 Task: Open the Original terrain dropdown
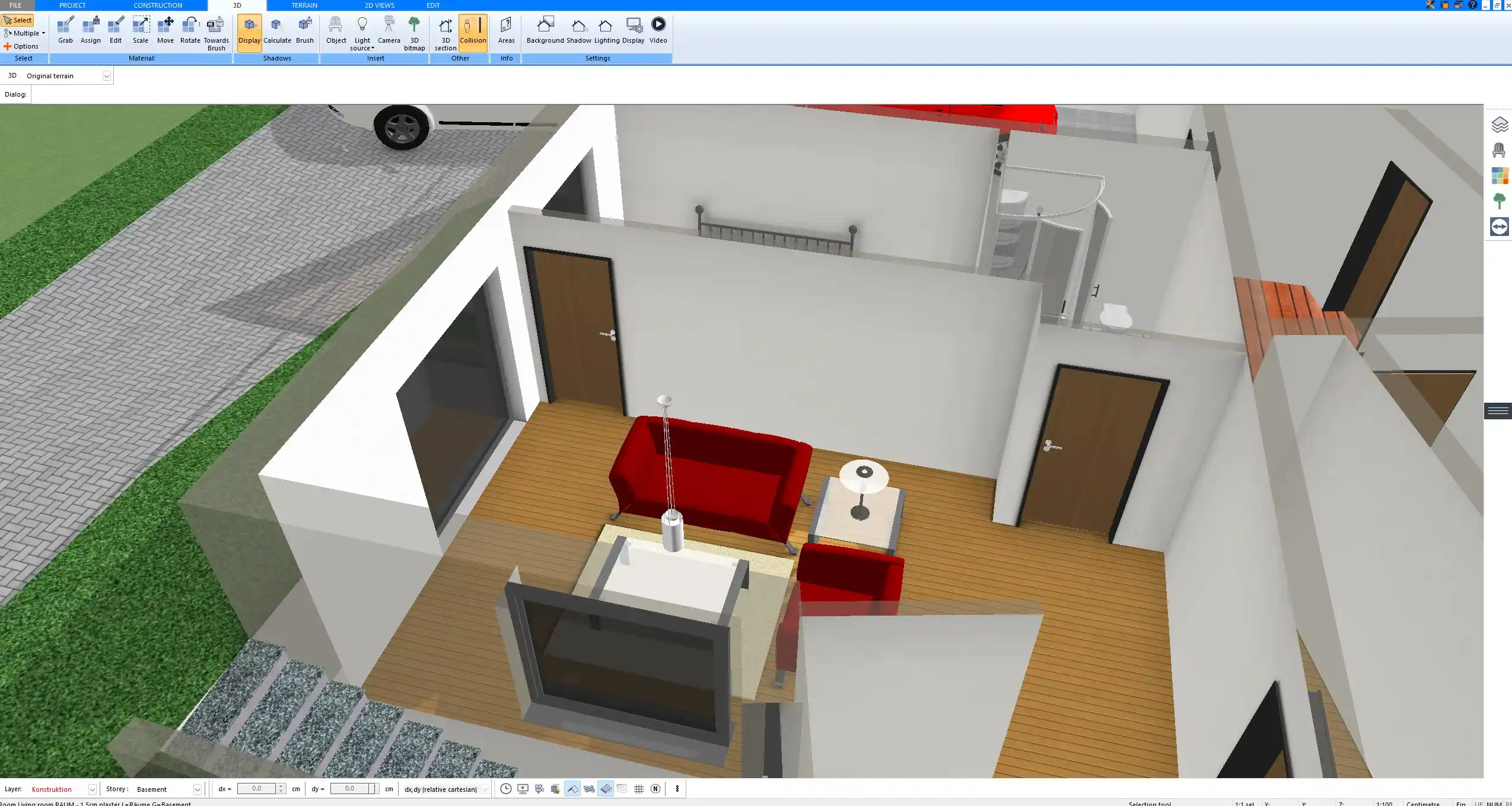106,75
